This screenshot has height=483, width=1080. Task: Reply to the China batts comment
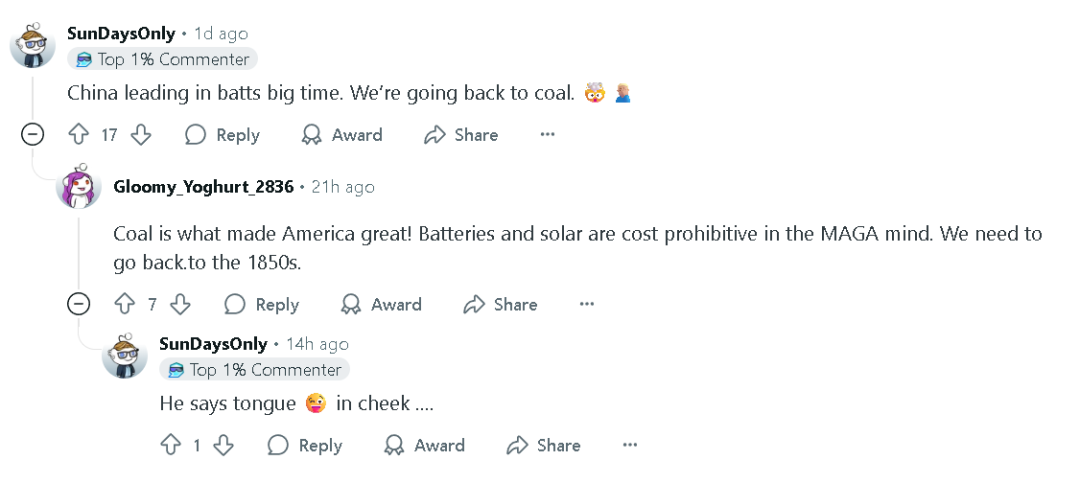(223, 135)
